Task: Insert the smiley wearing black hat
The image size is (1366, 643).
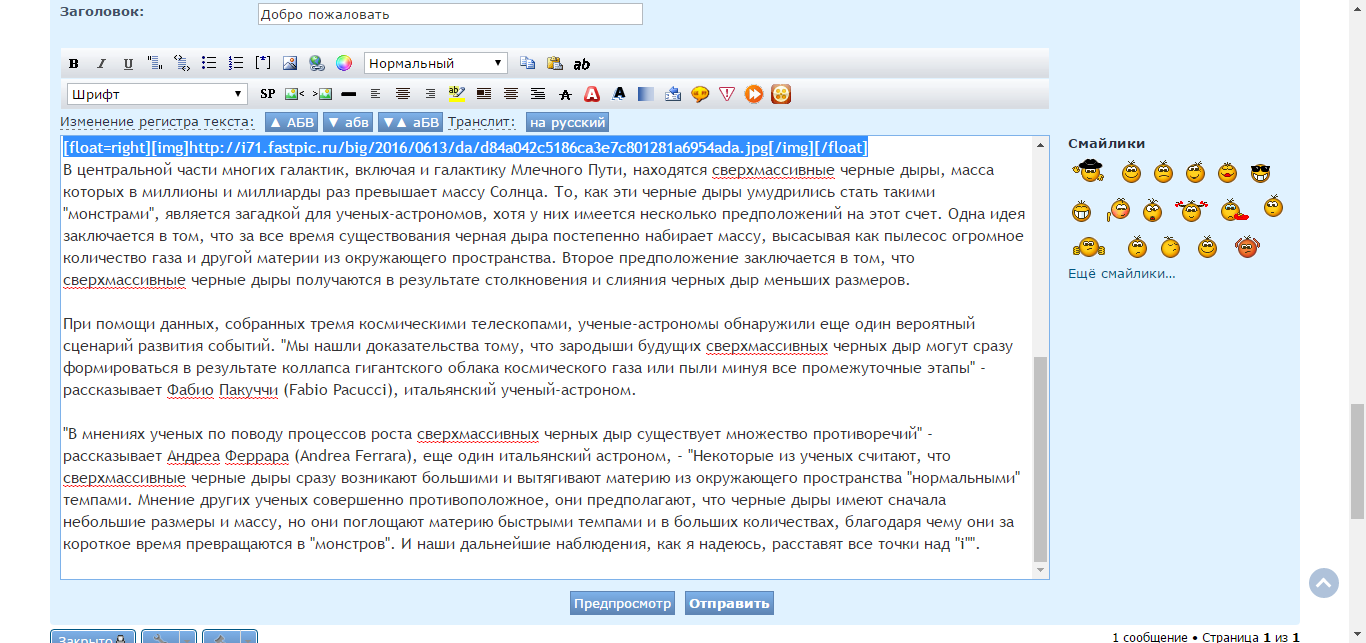Action: point(1088,171)
